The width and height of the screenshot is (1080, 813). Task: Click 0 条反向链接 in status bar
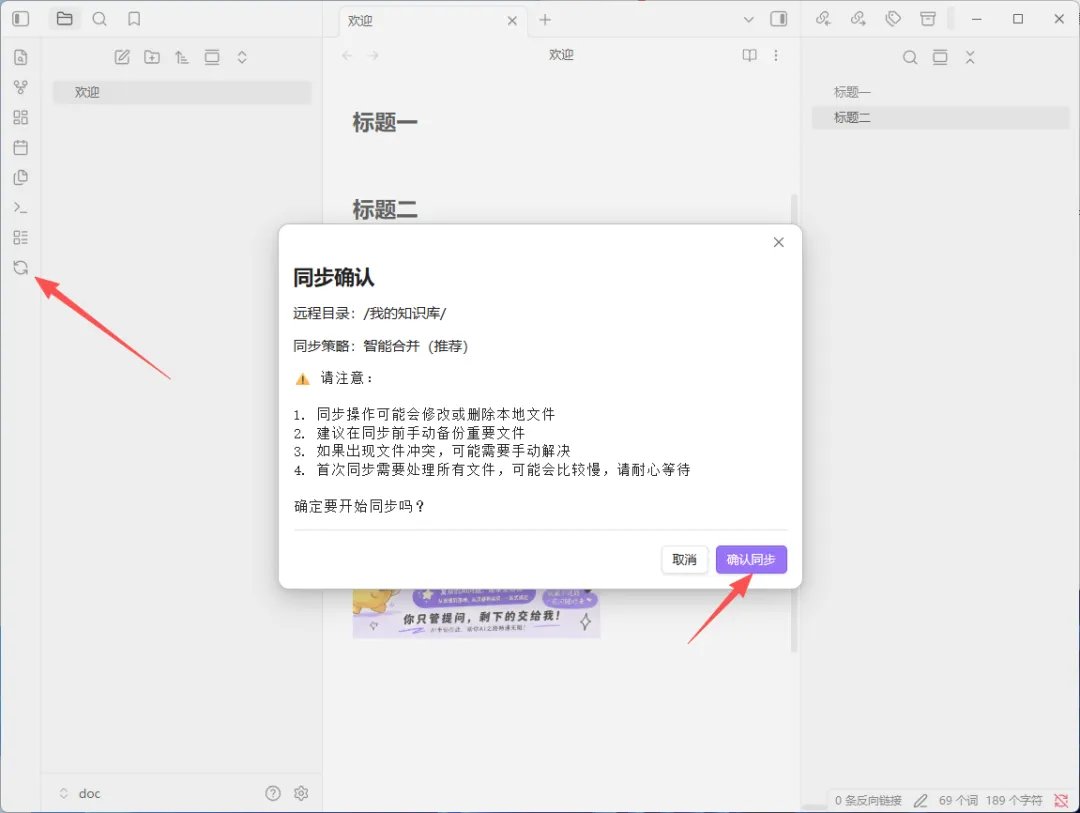868,800
